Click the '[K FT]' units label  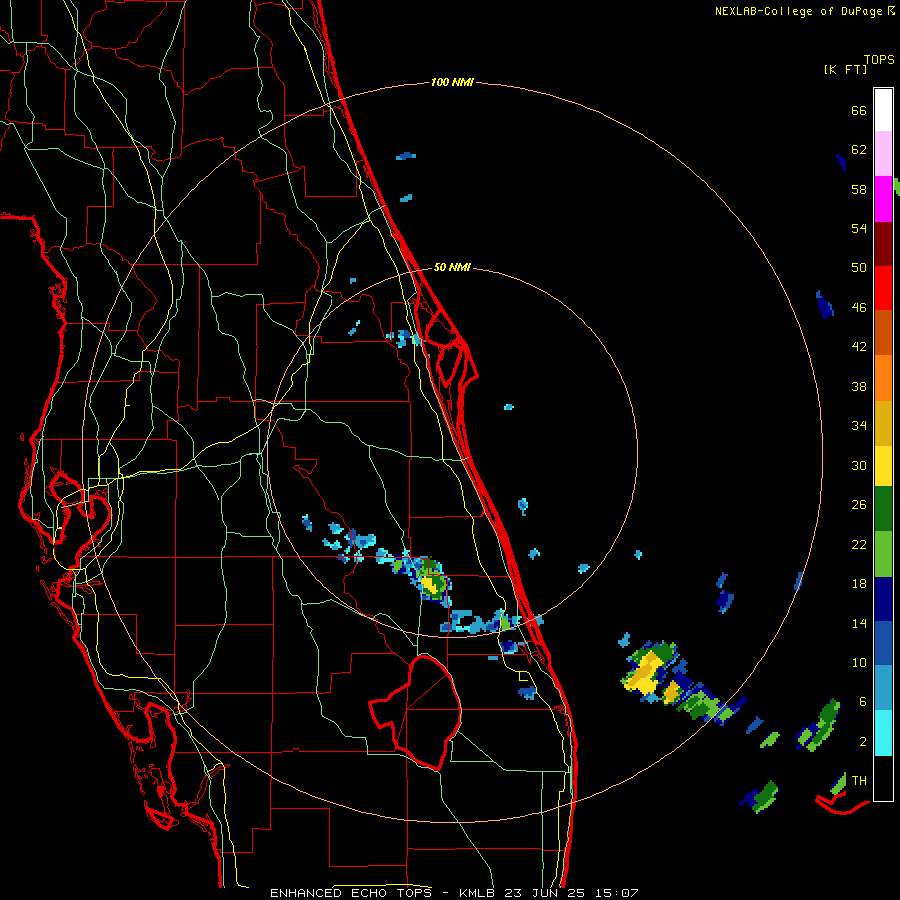[845, 70]
